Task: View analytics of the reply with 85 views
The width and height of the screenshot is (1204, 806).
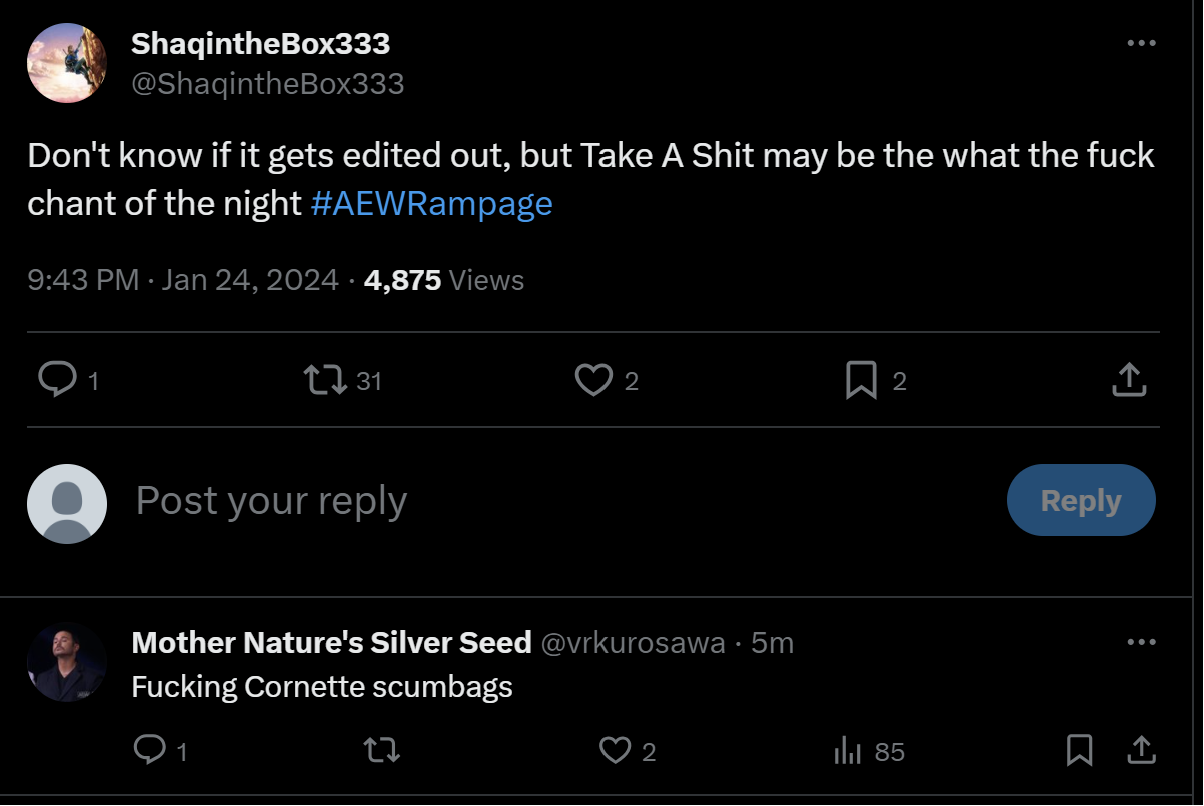Action: coord(848,750)
